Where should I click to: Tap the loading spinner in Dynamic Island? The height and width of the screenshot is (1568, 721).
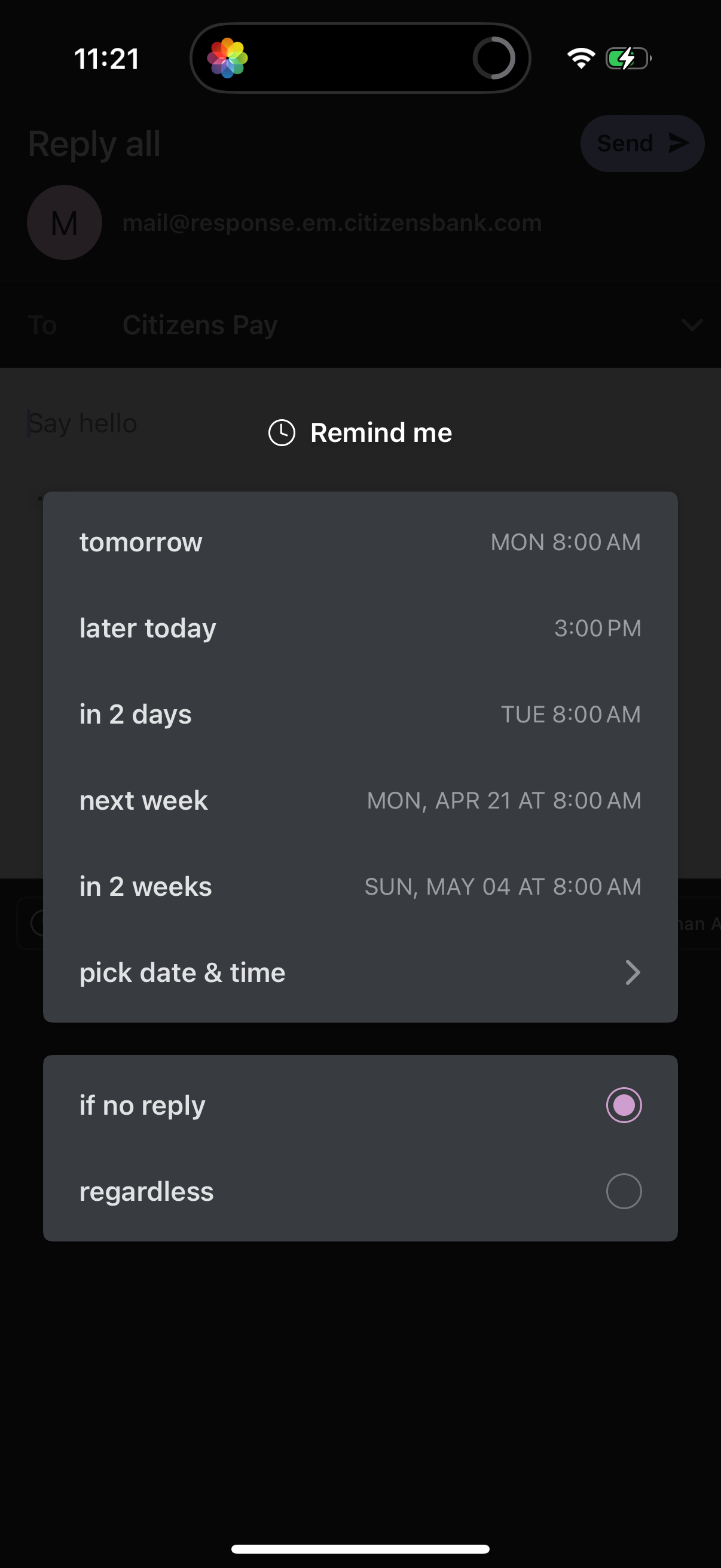click(x=493, y=59)
